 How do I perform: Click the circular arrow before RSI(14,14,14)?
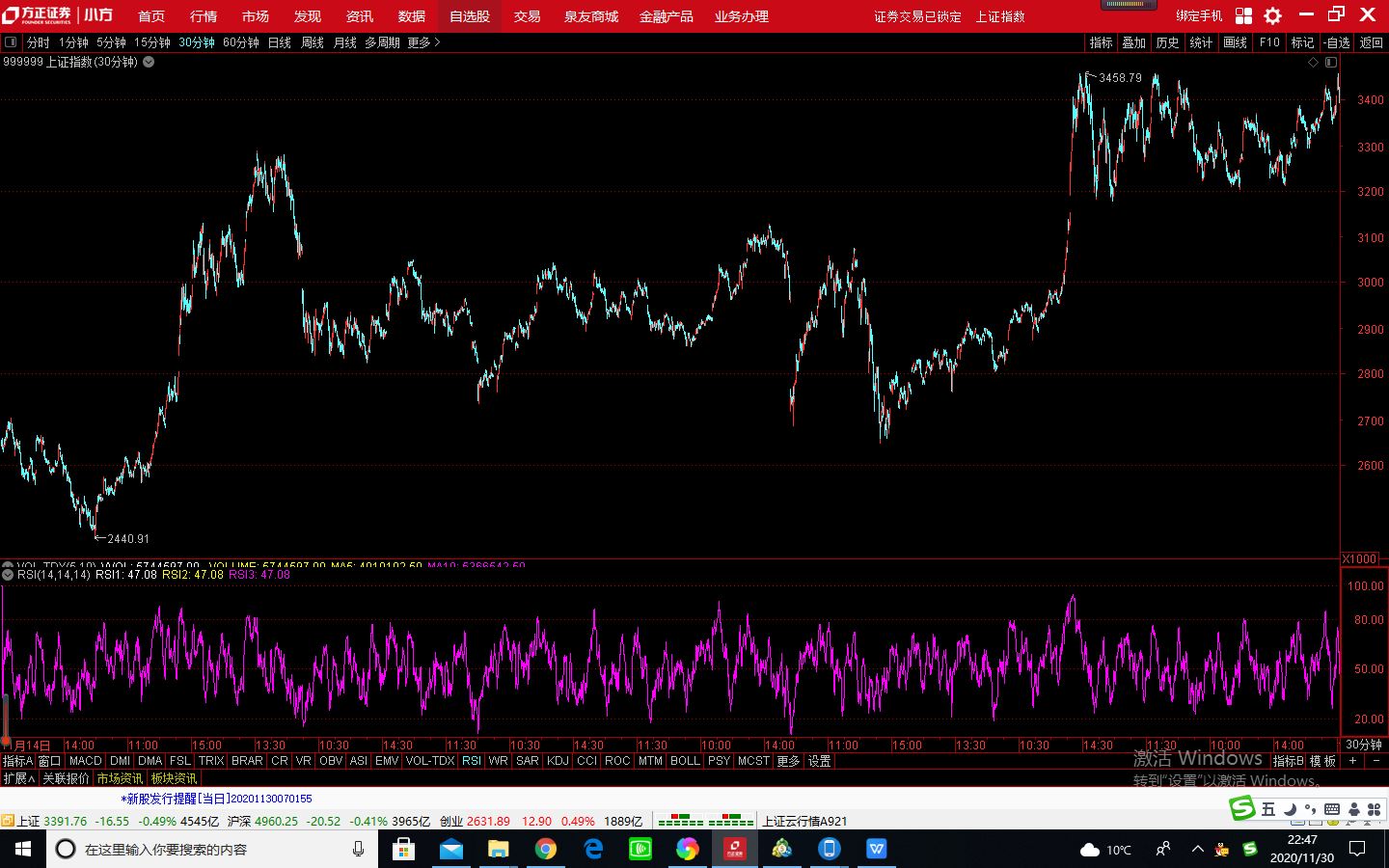[9, 574]
